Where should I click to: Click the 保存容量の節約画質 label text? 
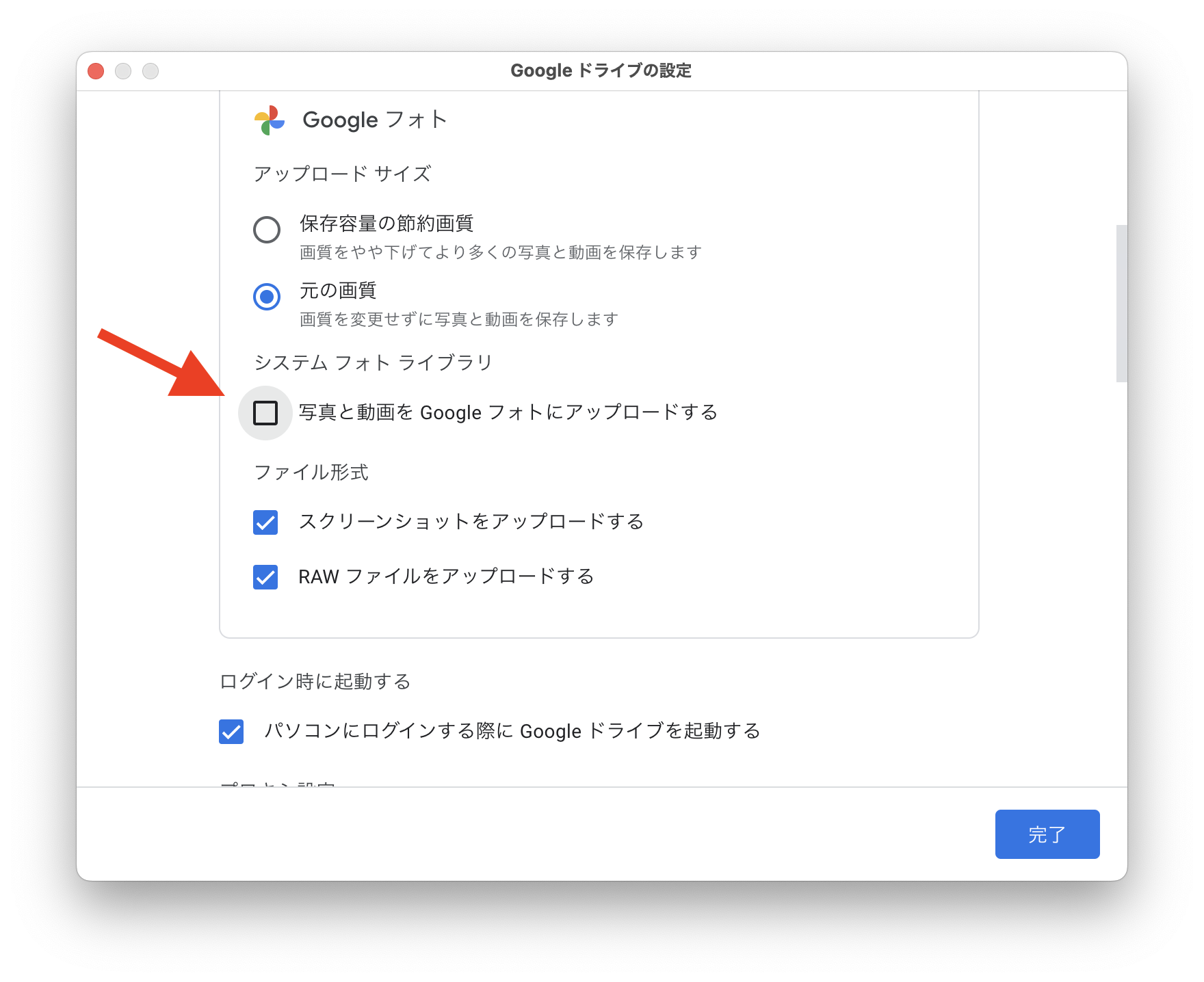pos(387,223)
